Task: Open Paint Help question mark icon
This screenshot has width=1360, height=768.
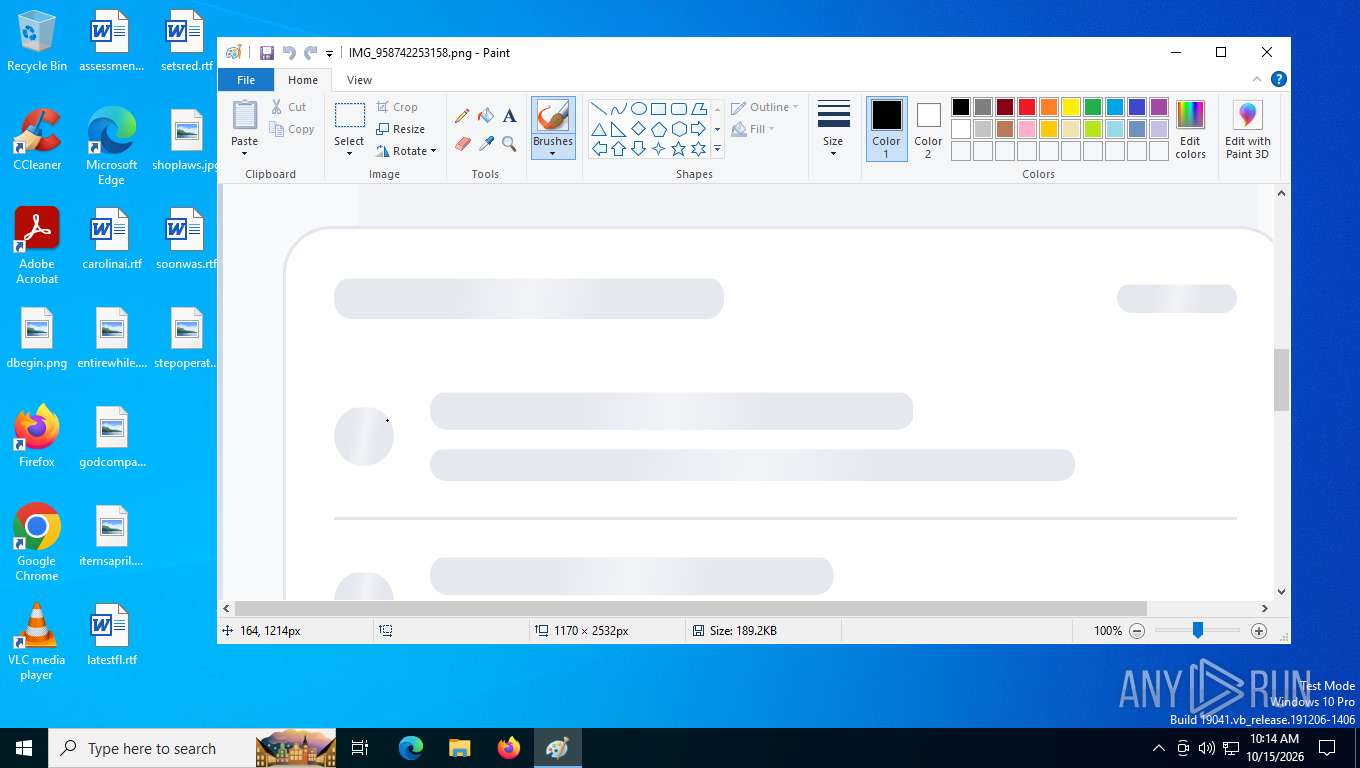Action: pyautogui.click(x=1278, y=80)
